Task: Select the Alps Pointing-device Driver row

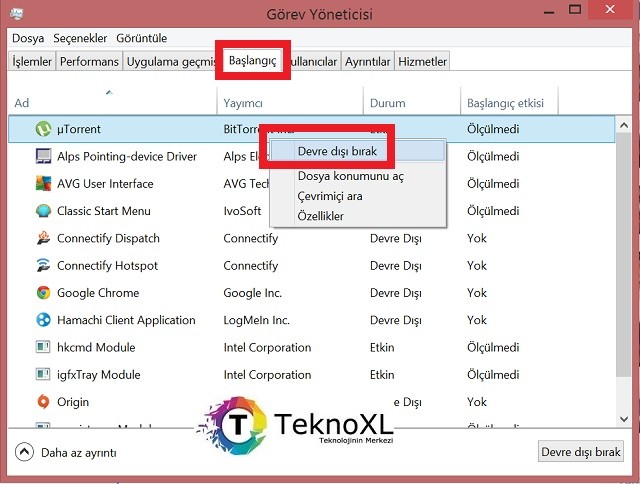Action: pos(312,156)
